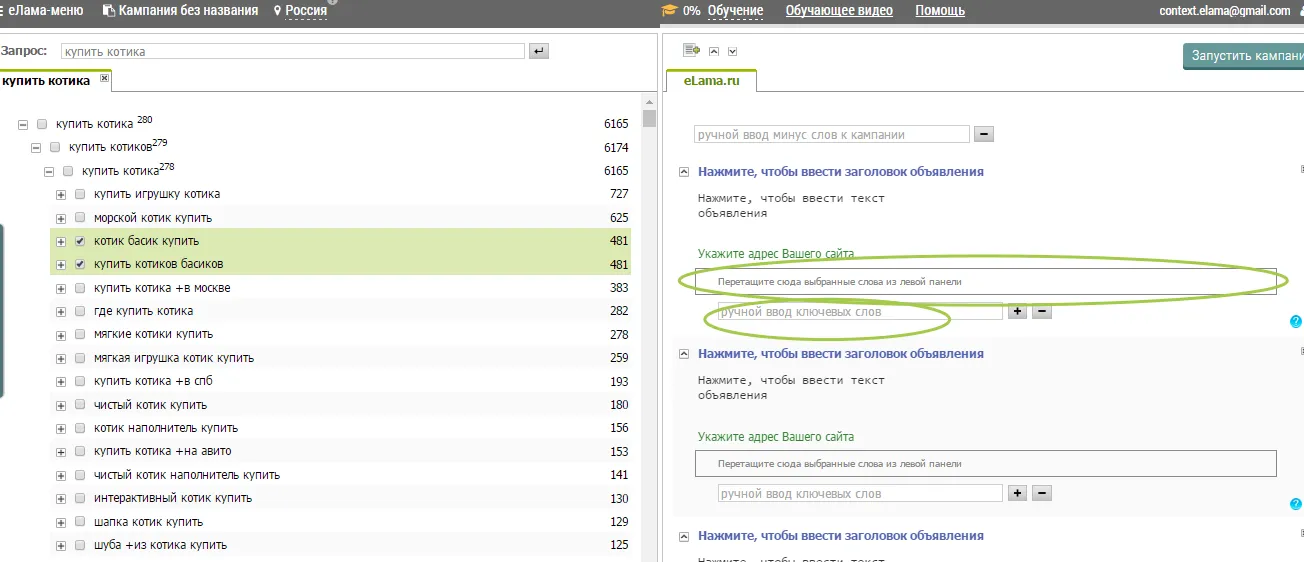Collapse the купить котиков 279 node

(x=36, y=148)
